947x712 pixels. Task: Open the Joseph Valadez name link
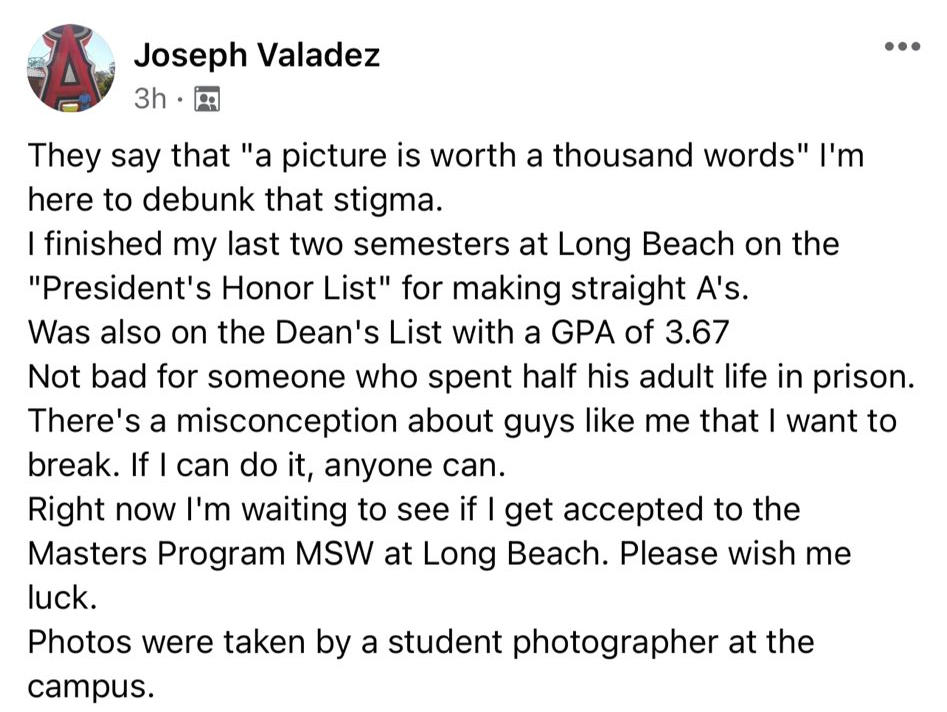click(257, 56)
